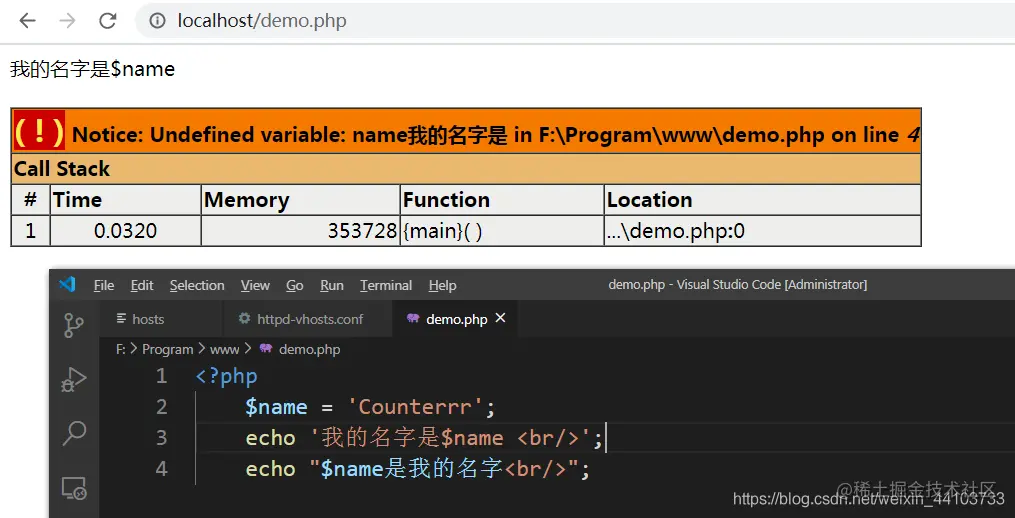Click line number 3 in the editor
1015x518 pixels.
click(162, 438)
